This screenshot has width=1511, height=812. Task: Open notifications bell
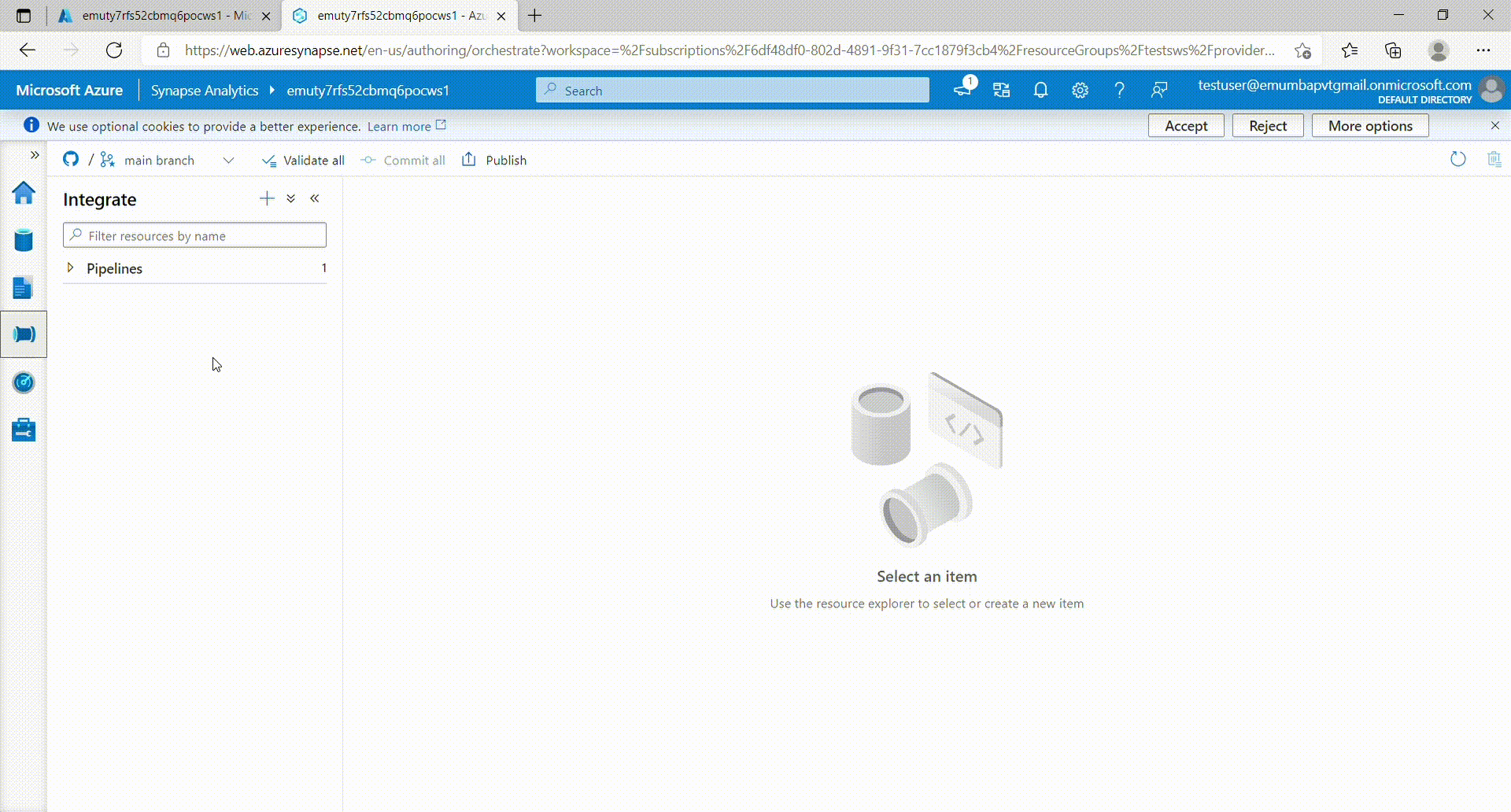point(1040,90)
